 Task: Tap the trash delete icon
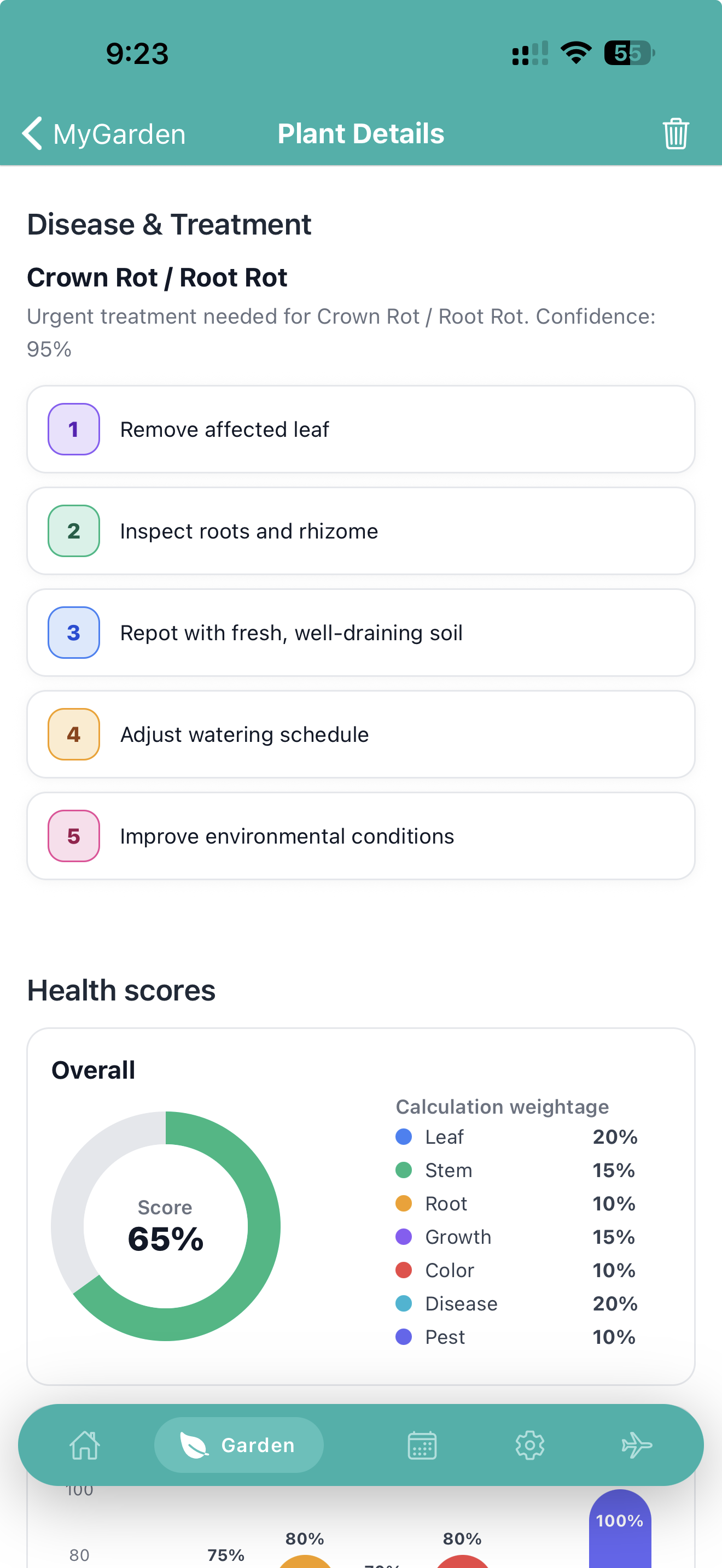675,133
